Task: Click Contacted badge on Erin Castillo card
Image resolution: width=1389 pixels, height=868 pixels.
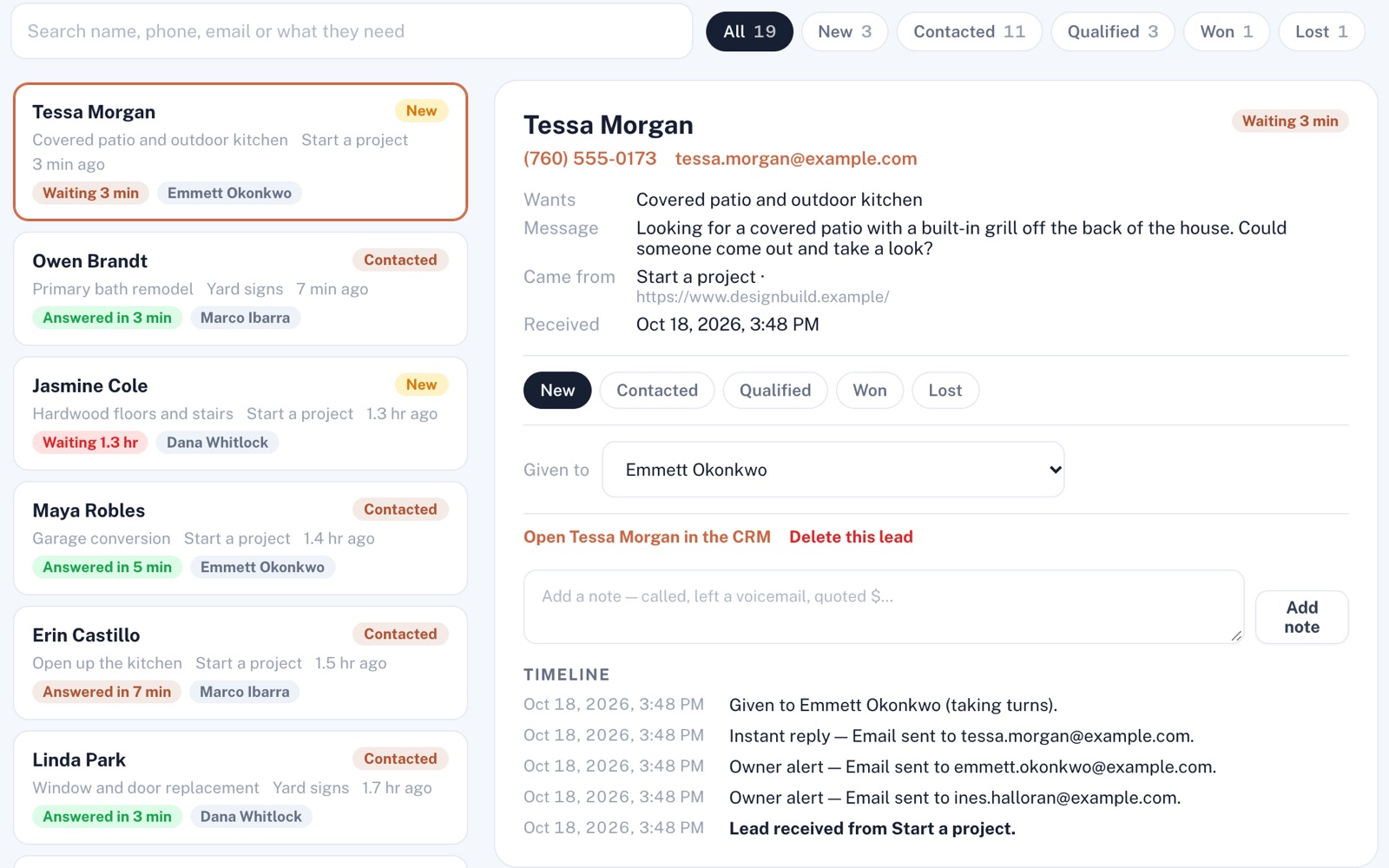Action: pos(400,635)
